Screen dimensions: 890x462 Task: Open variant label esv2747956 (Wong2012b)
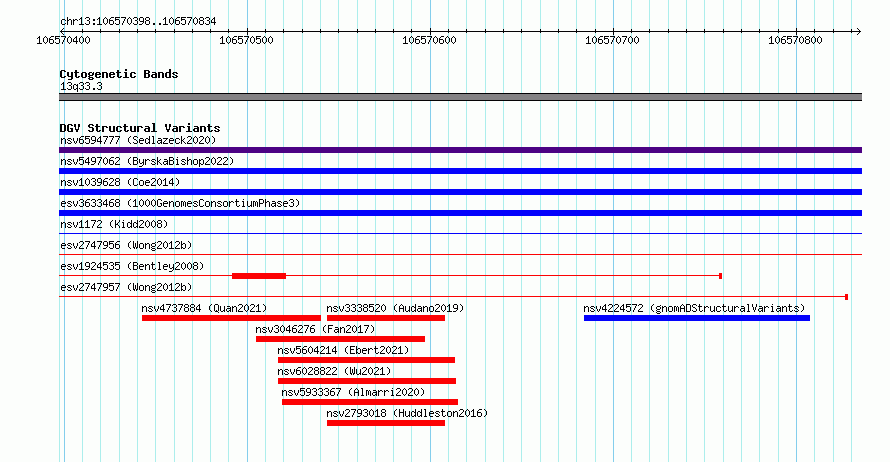coord(126,245)
